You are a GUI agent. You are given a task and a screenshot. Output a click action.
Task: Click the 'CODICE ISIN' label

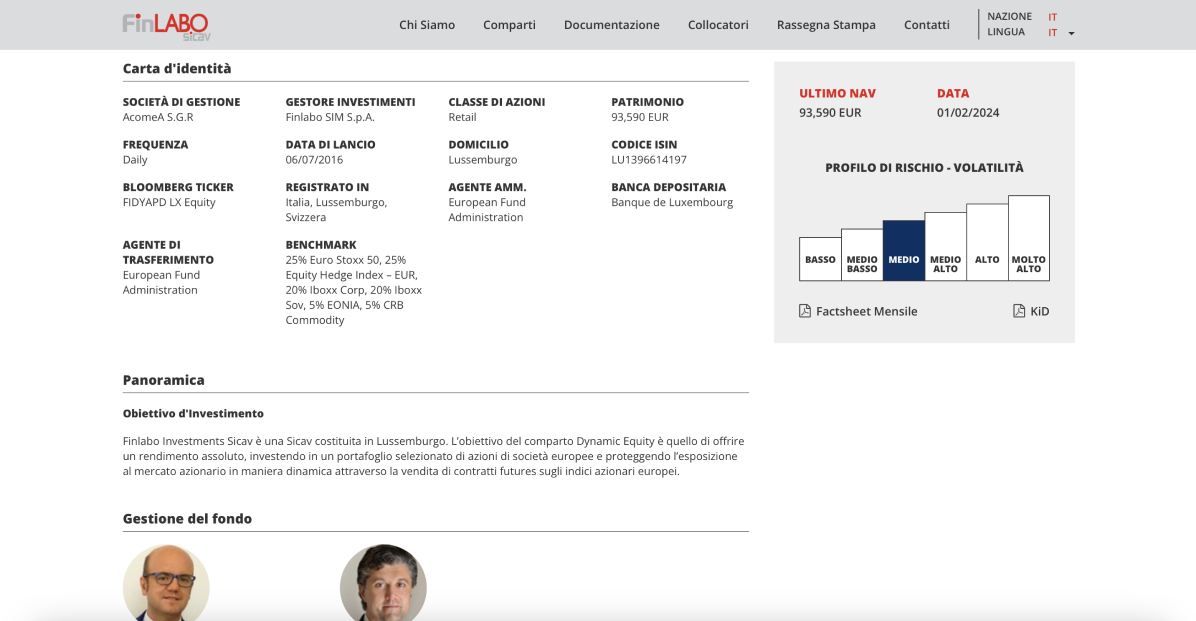644,145
